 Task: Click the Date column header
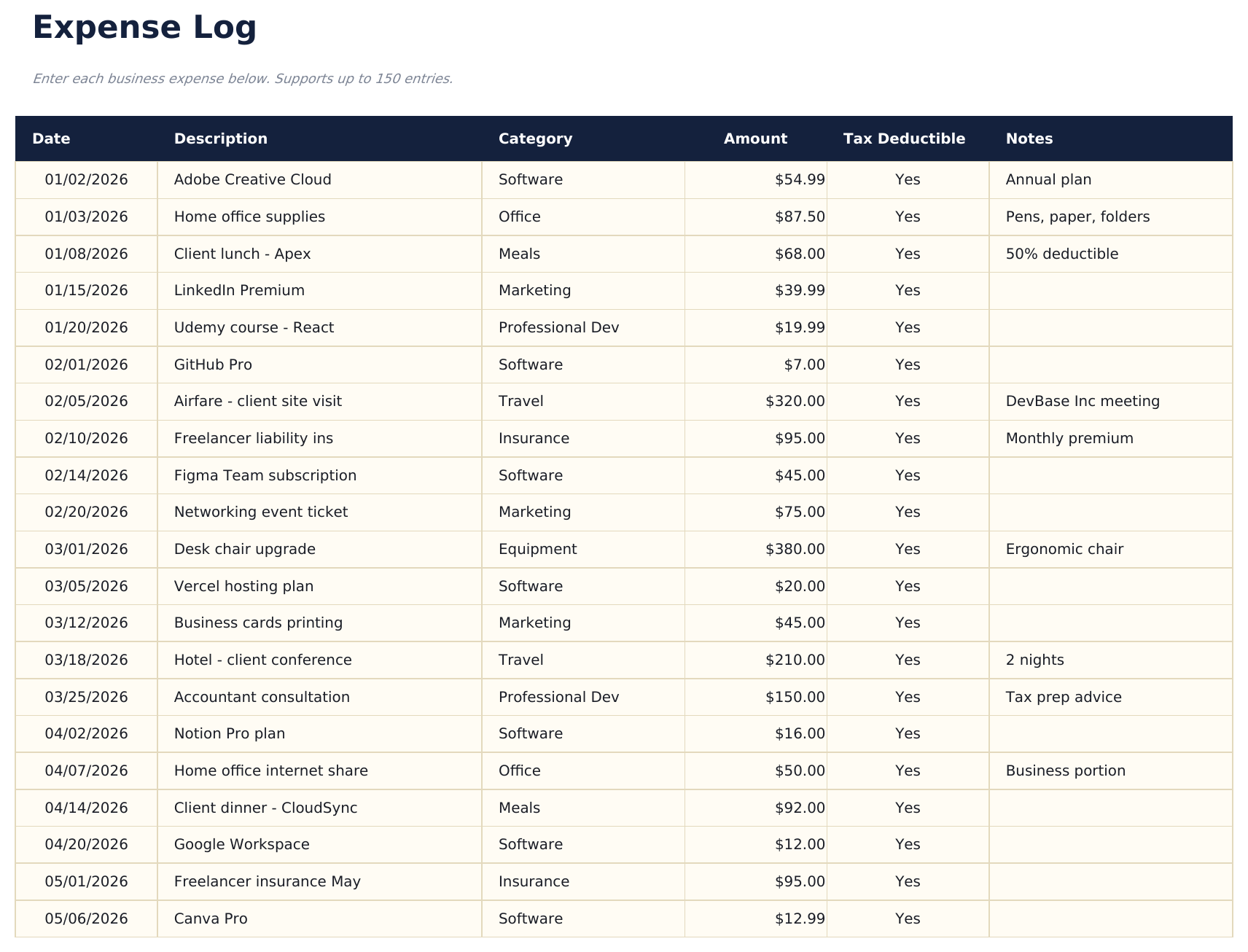pyautogui.click(x=50, y=138)
